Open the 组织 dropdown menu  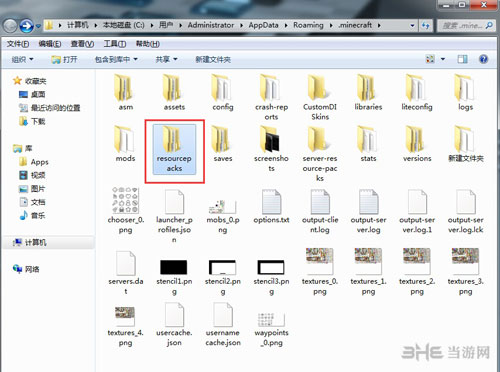pos(22,59)
